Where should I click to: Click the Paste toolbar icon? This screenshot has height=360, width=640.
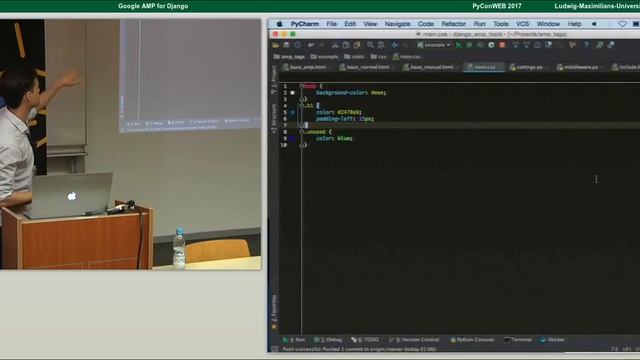pos(357,45)
